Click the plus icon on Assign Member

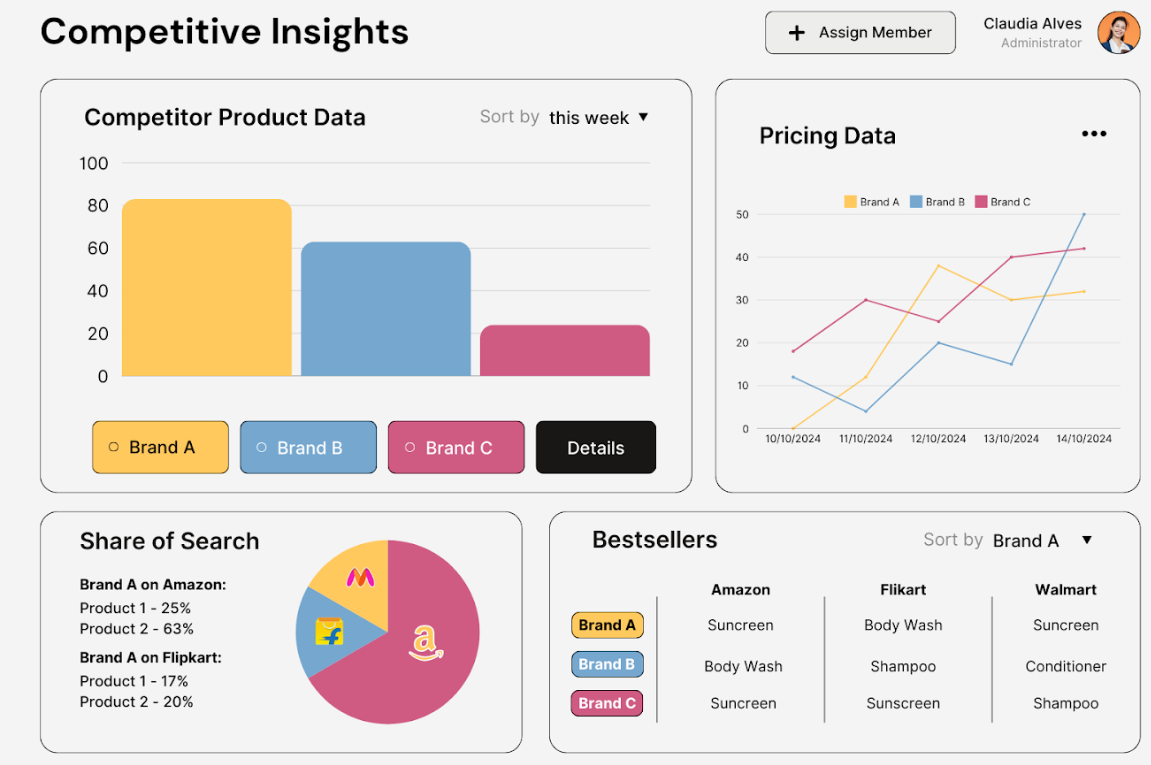coord(796,33)
